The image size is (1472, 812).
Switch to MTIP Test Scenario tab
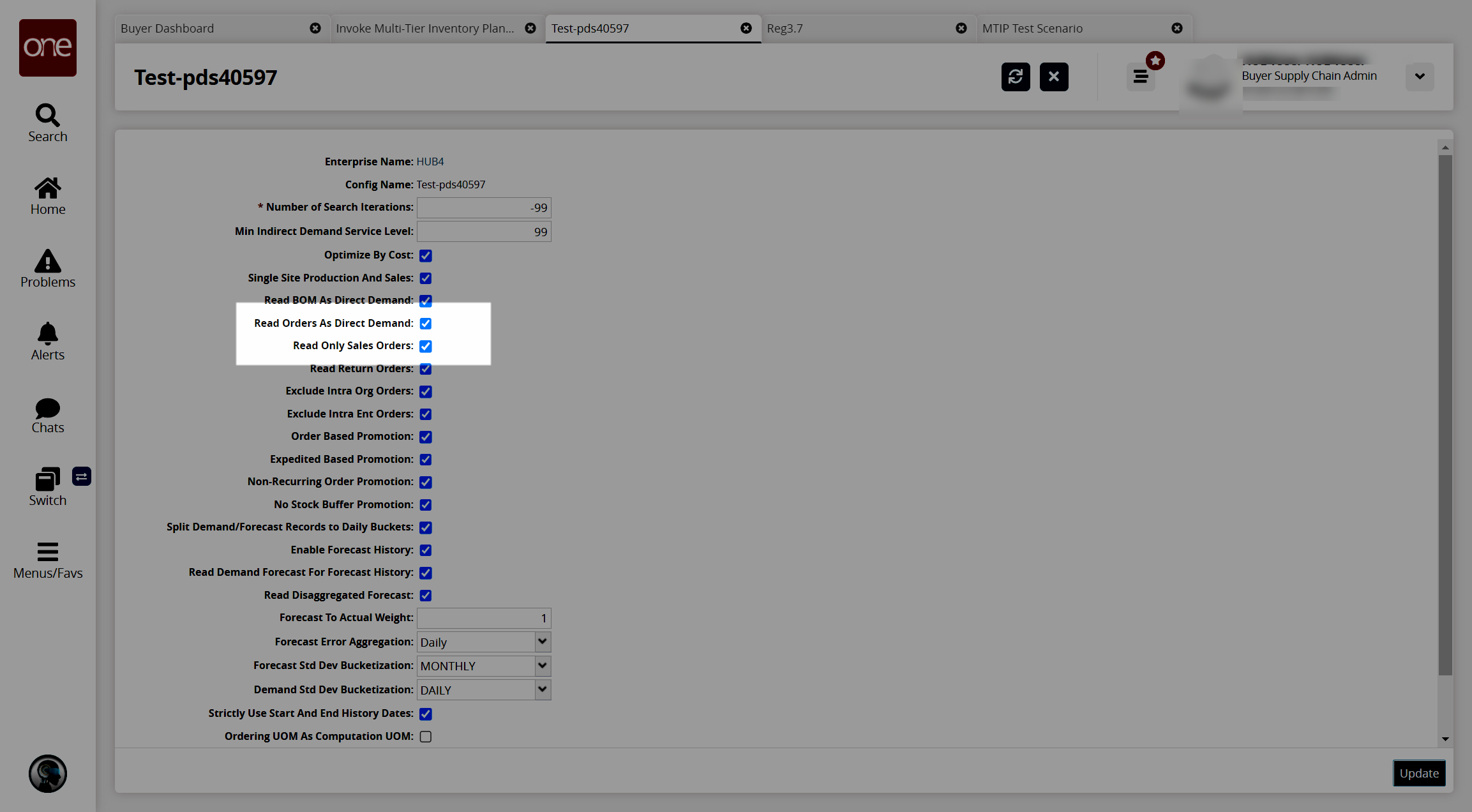(1072, 29)
